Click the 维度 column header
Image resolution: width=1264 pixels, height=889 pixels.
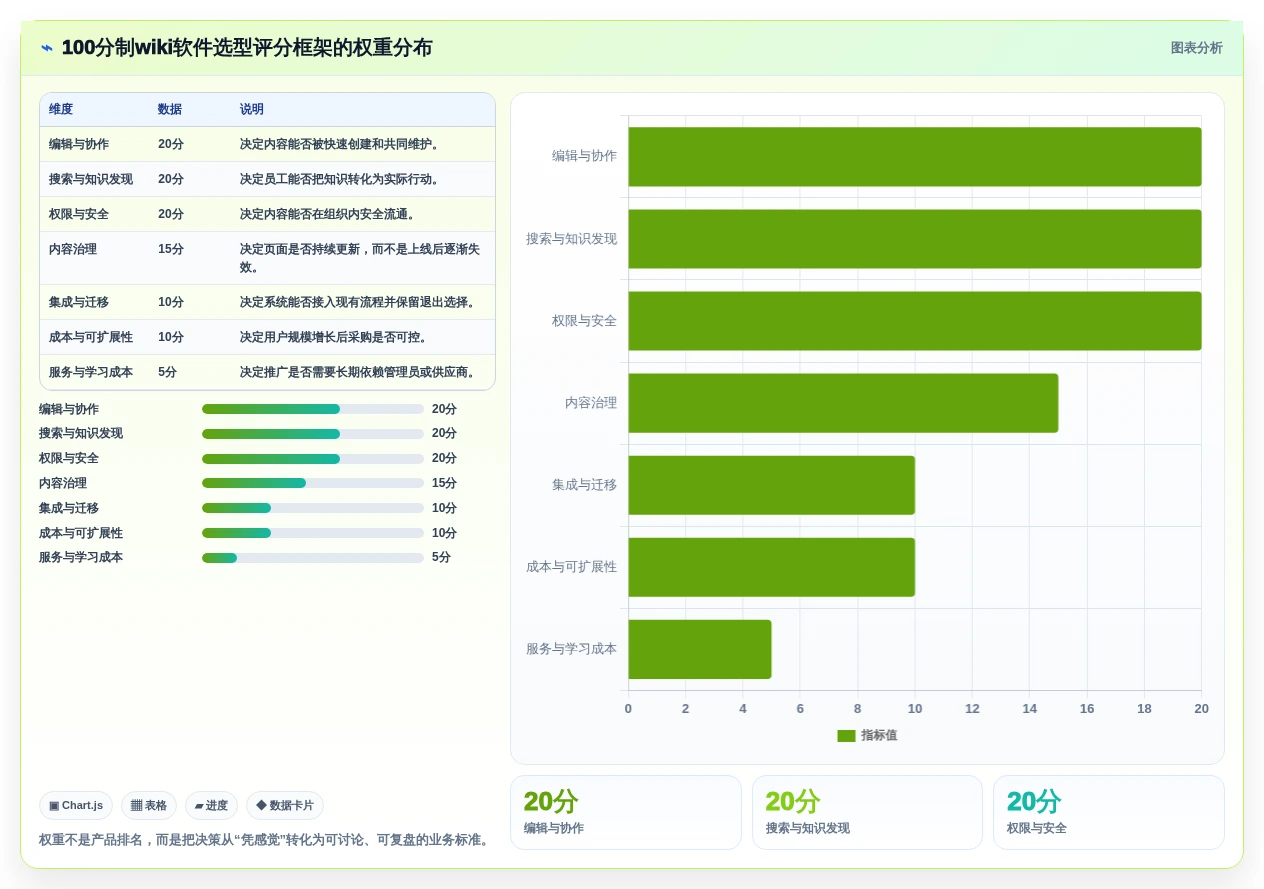pyautogui.click(x=61, y=109)
